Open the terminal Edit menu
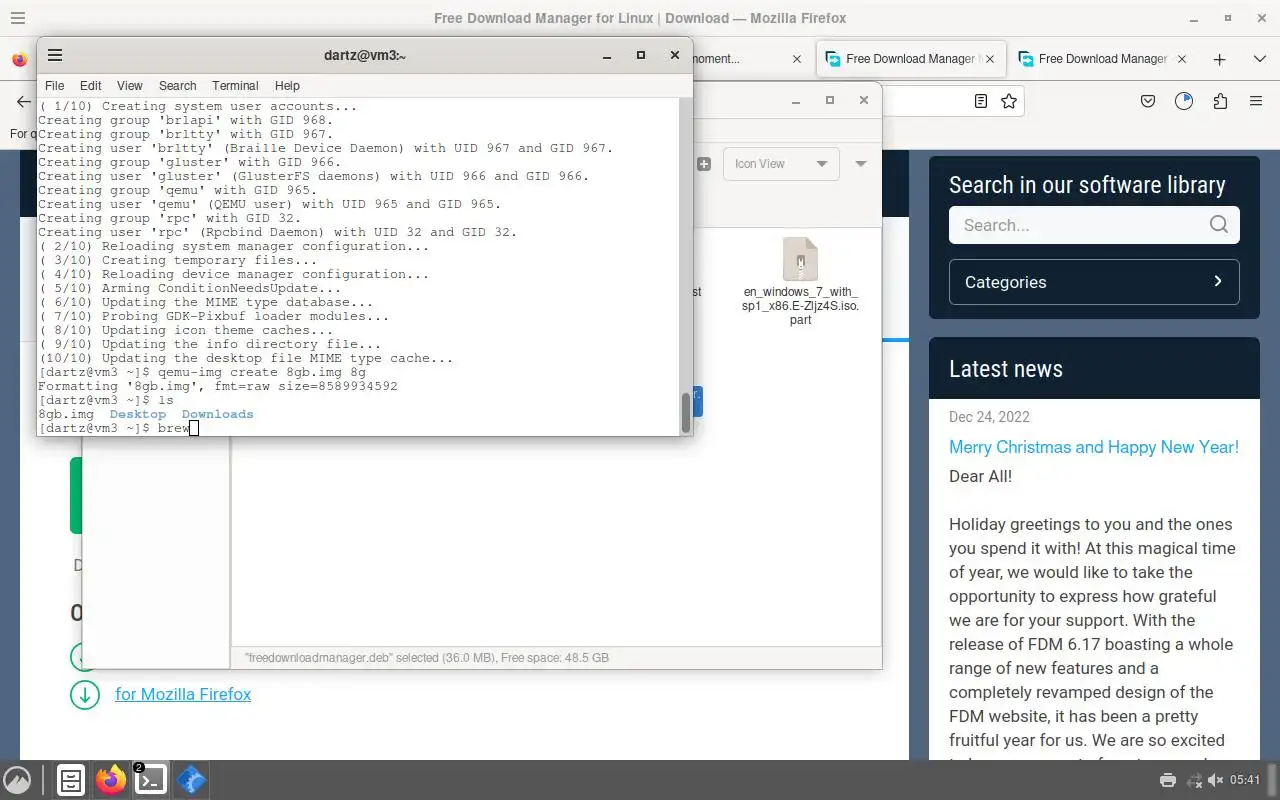1280x800 pixels. tap(91, 86)
